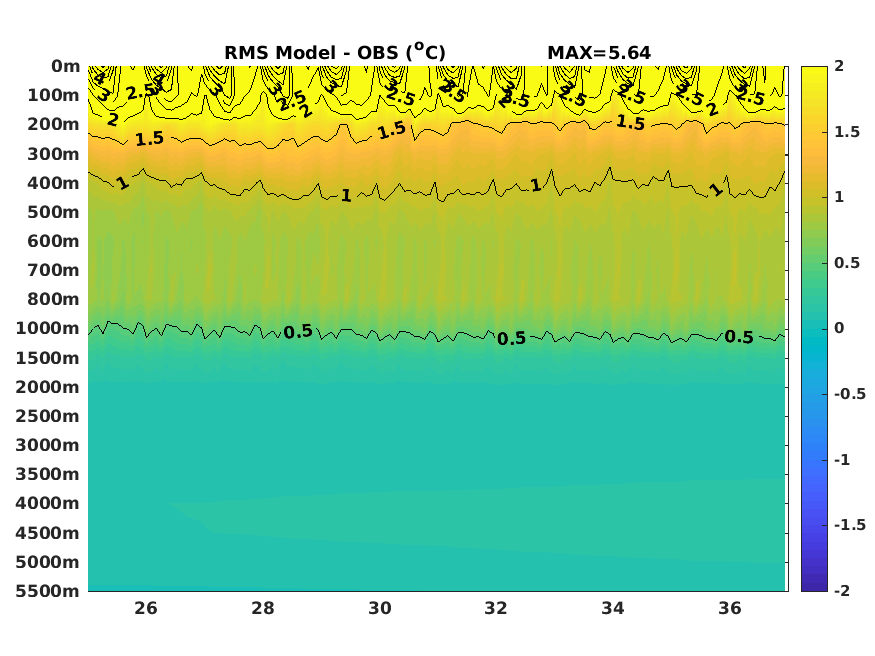Screen dimensions: 875x656
Task: Select the '0m' depth axis label
Action: coord(66,66)
